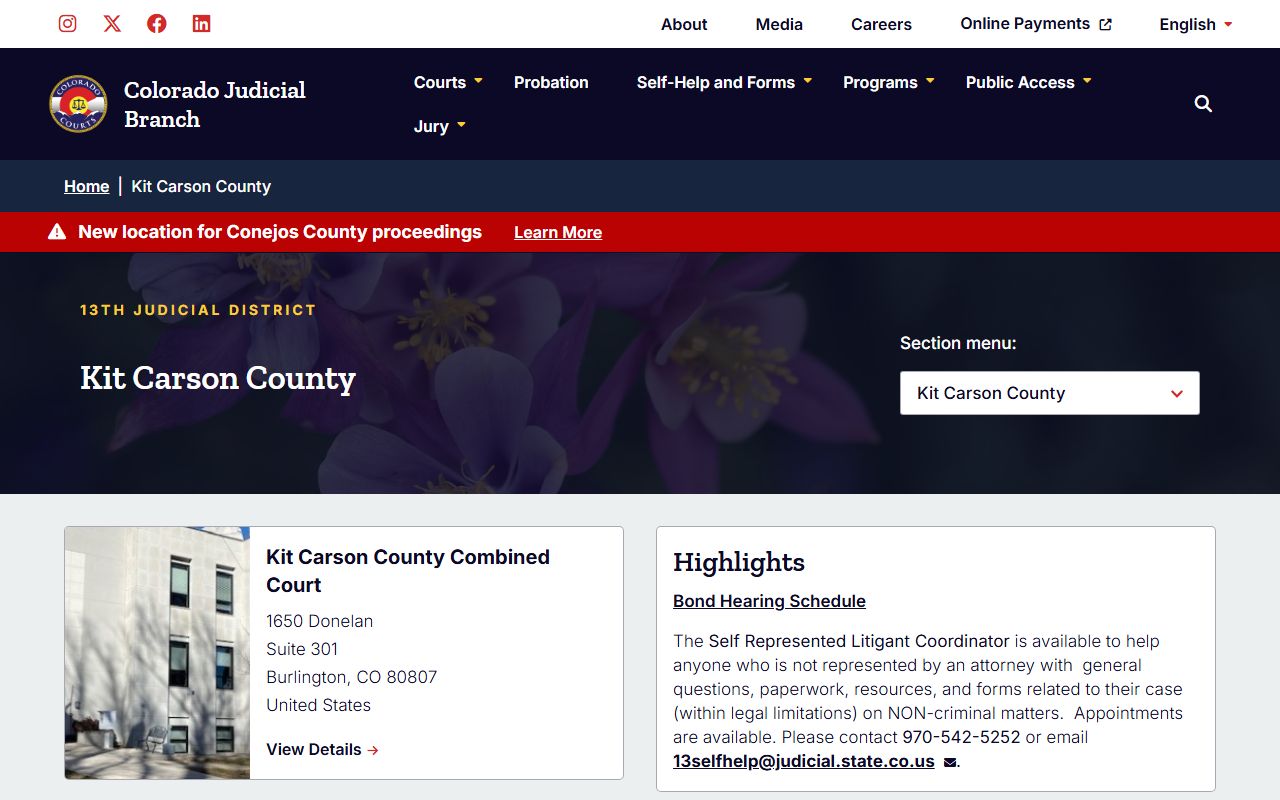The image size is (1280, 800).
Task: Click the warning triangle alert icon
Action: click(x=57, y=232)
